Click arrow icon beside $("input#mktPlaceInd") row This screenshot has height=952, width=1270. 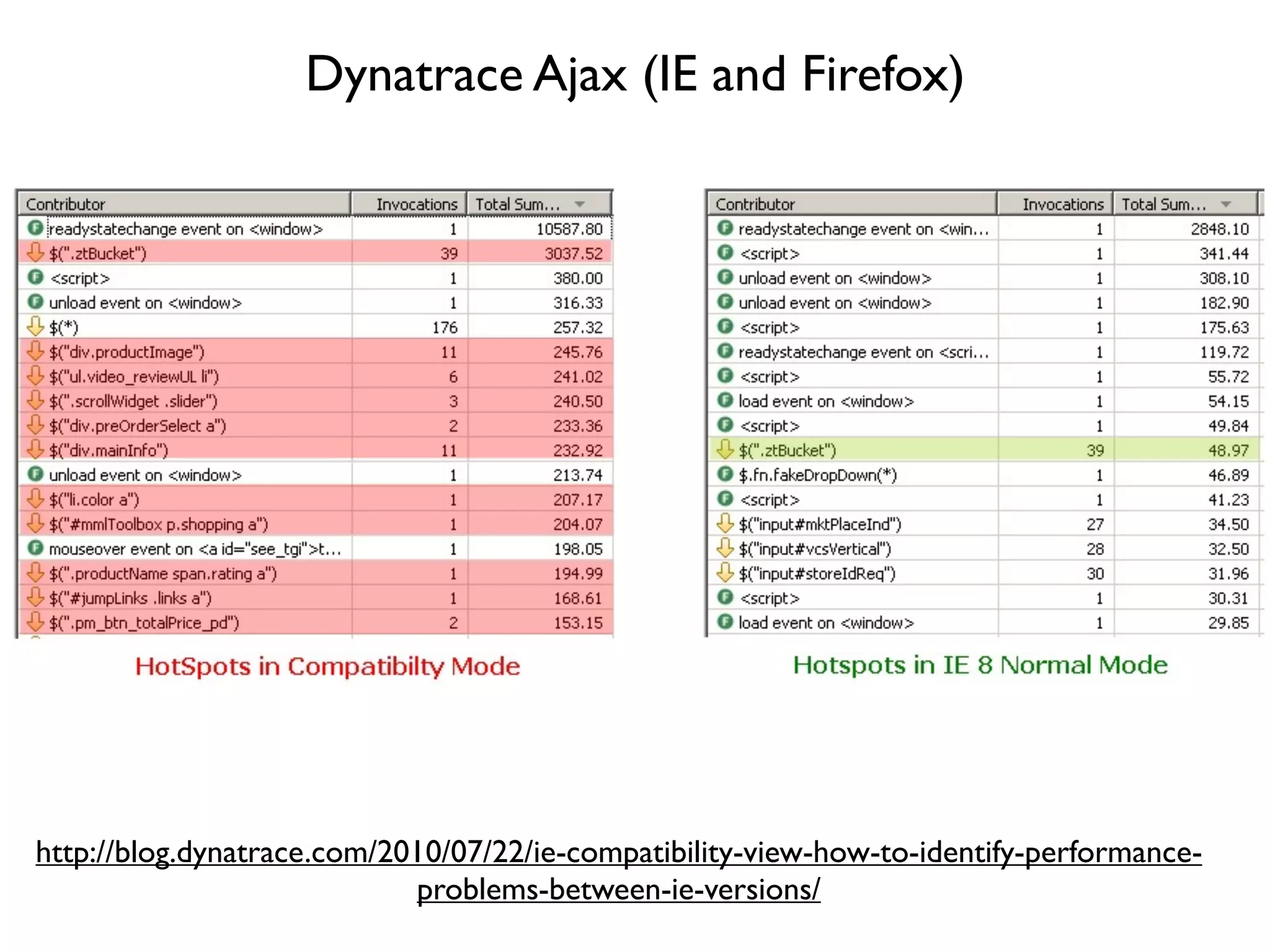click(725, 524)
